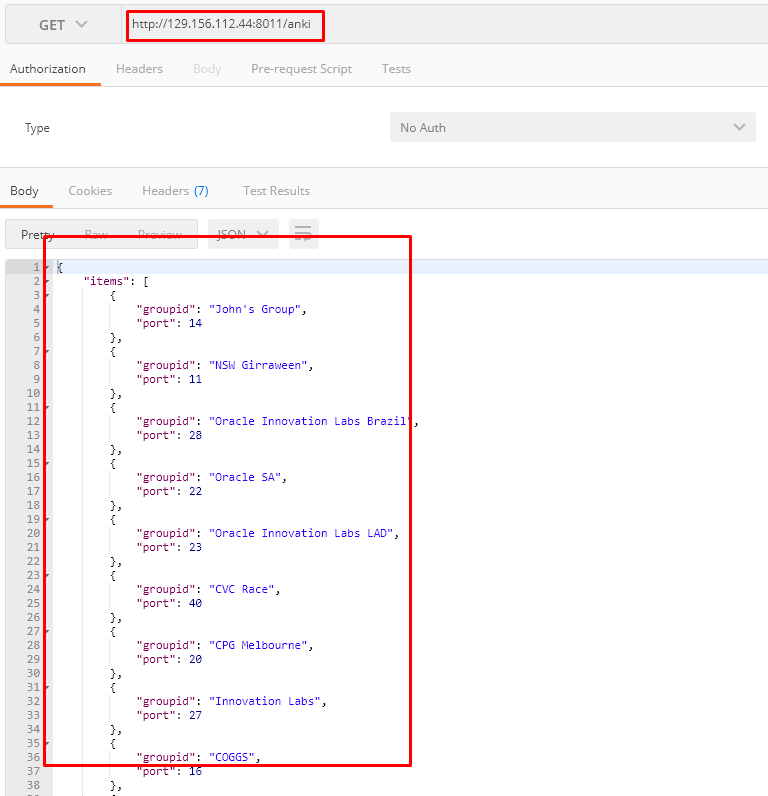Collapse the "items" array on line 2
This screenshot has width=768, height=796.
pyautogui.click(x=47, y=282)
